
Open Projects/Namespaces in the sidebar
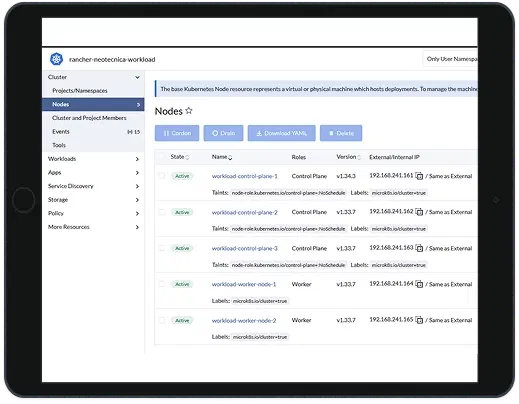80,91
